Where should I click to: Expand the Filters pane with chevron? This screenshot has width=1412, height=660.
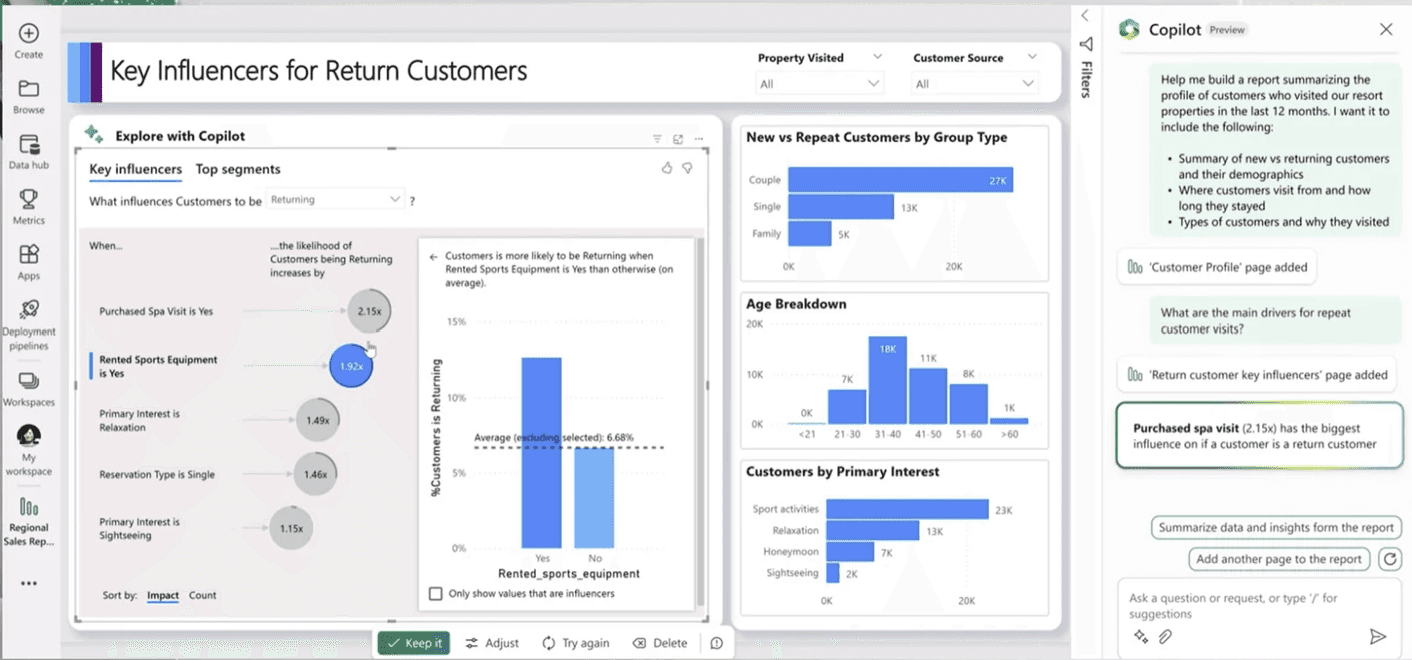point(1085,15)
